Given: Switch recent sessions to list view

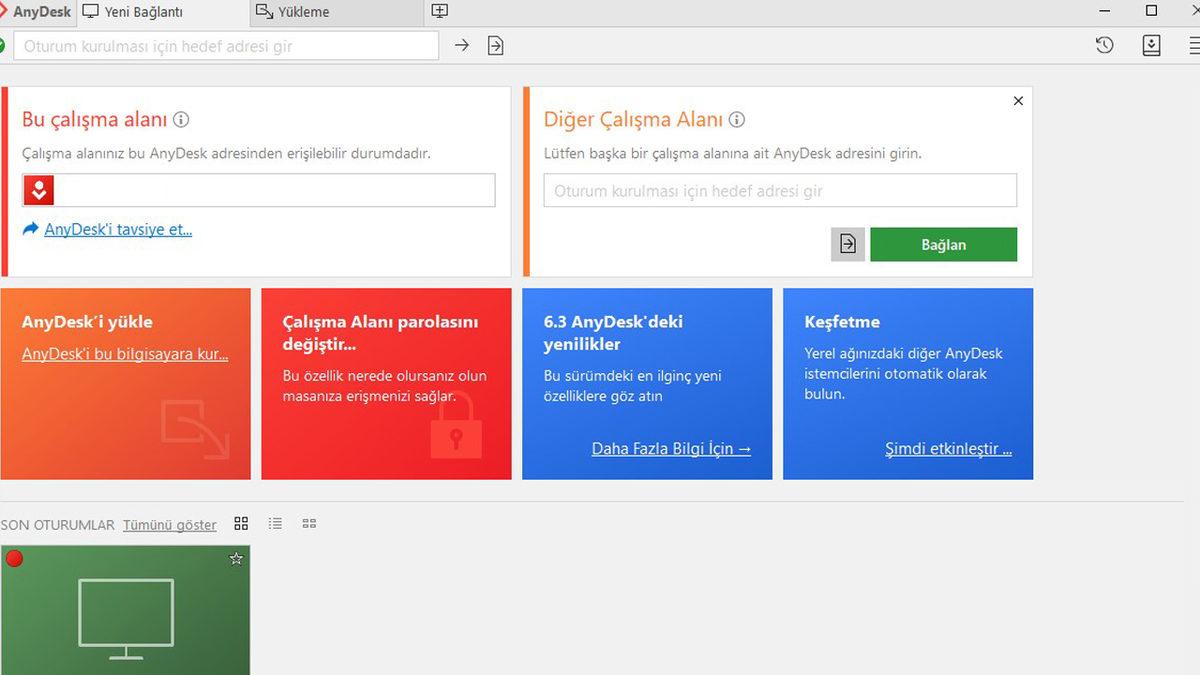Looking at the screenshot, I should point(274,523).
